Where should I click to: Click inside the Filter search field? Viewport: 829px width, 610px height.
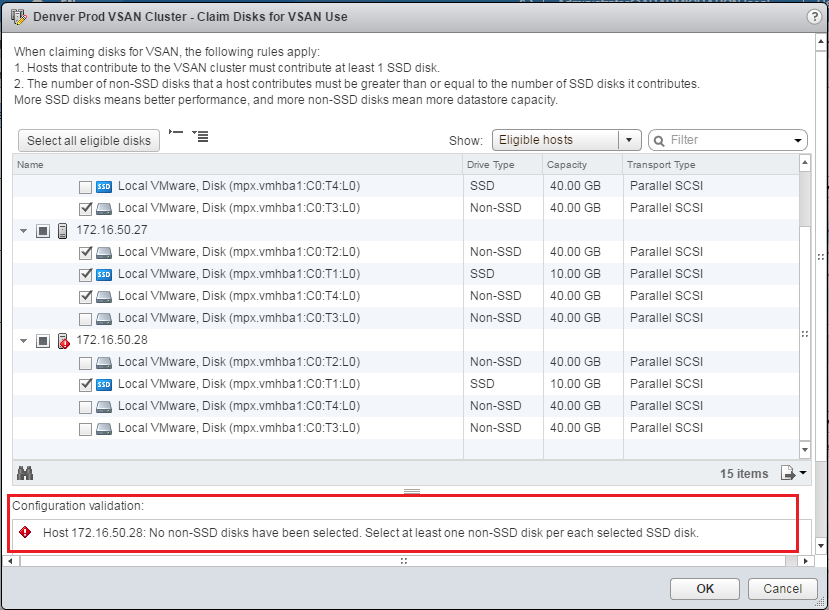[x=727, y=140]
